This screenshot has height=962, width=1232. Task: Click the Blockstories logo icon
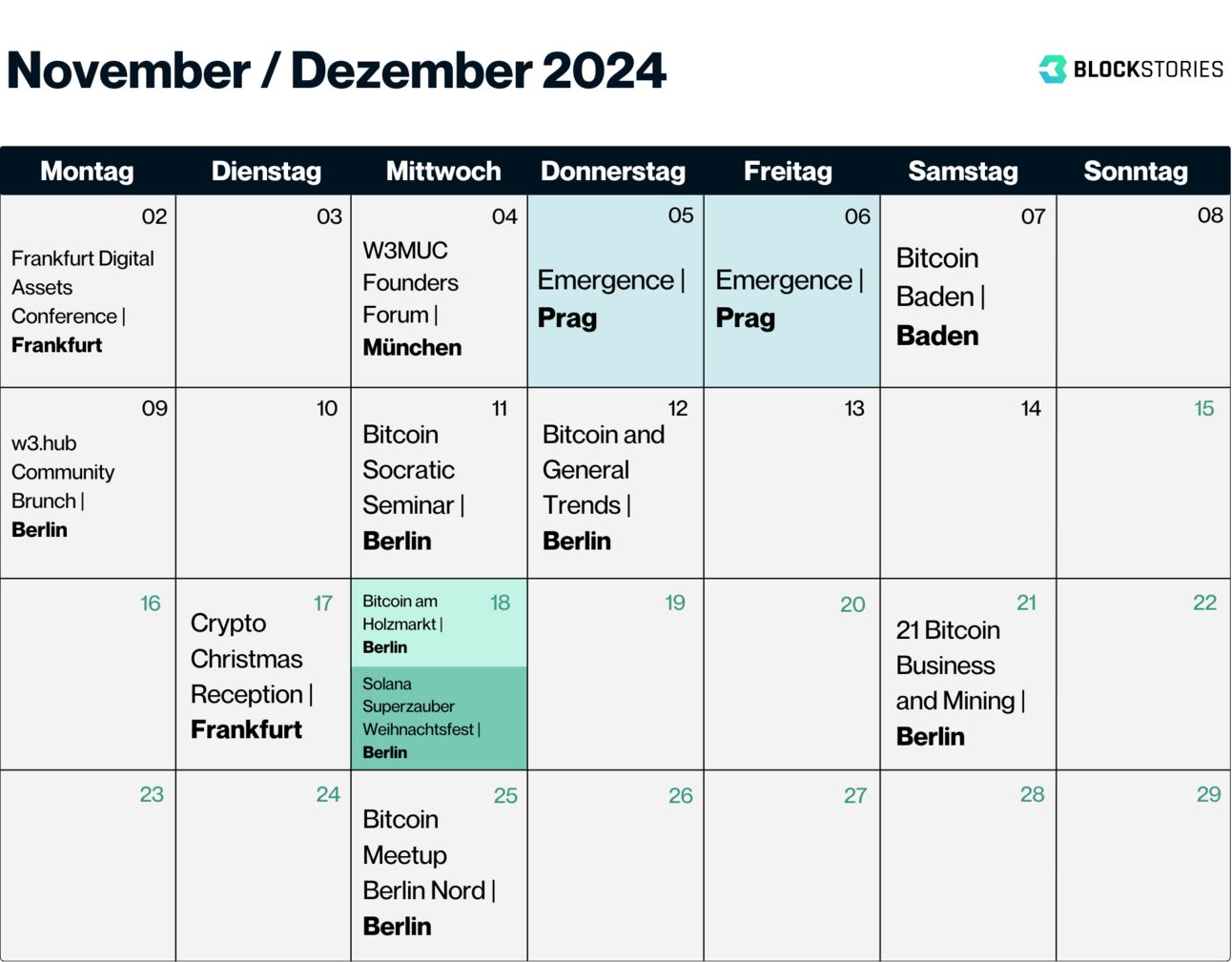coord(1053,69)
